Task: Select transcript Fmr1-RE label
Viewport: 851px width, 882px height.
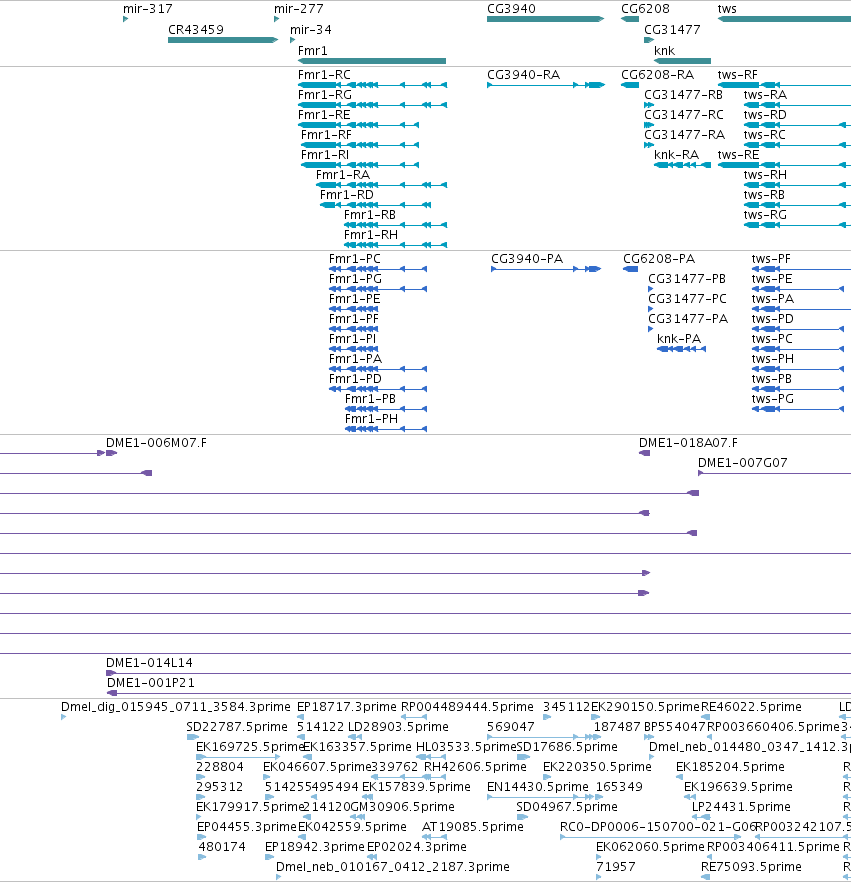Action: click(324, 115)
